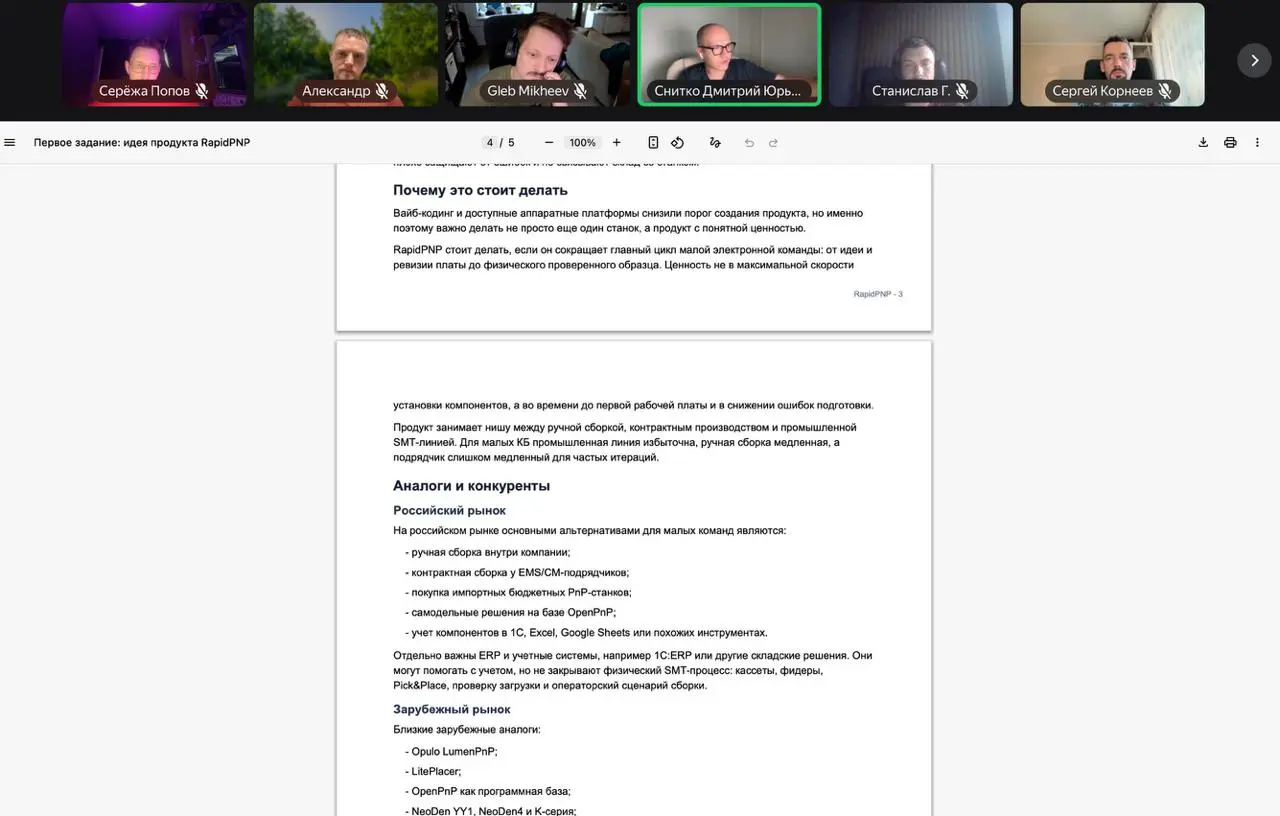Rotate the document counterclockwise

pos(677,143)
